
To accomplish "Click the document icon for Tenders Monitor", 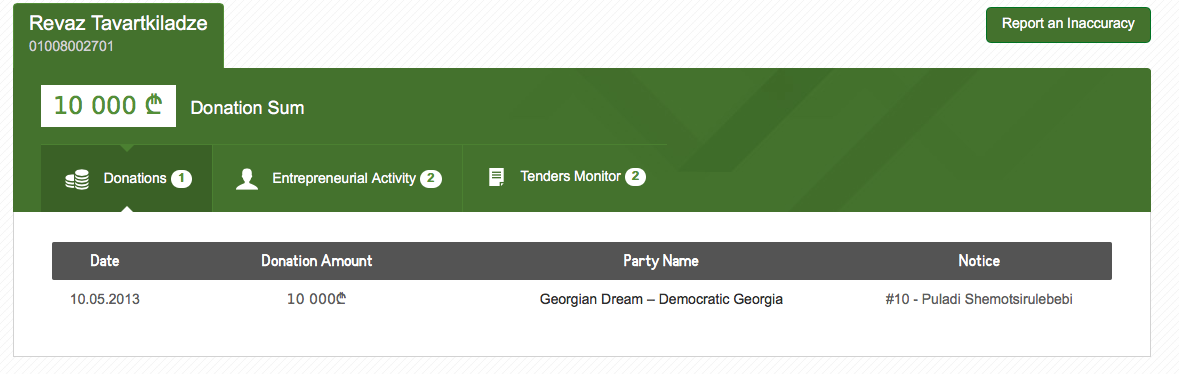I will (496, 178).
